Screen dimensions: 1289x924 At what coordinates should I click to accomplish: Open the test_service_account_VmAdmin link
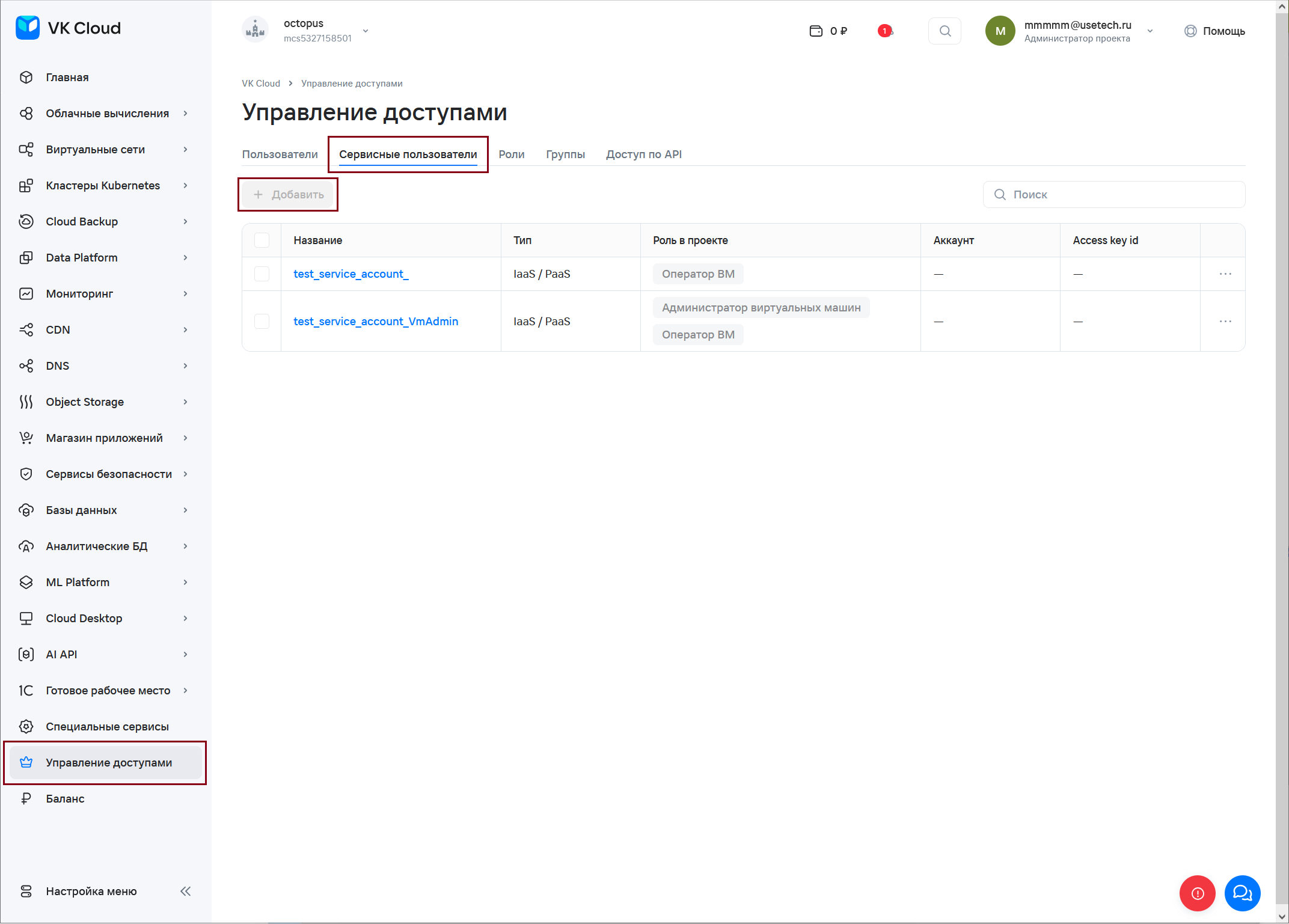tap(376, 322)
